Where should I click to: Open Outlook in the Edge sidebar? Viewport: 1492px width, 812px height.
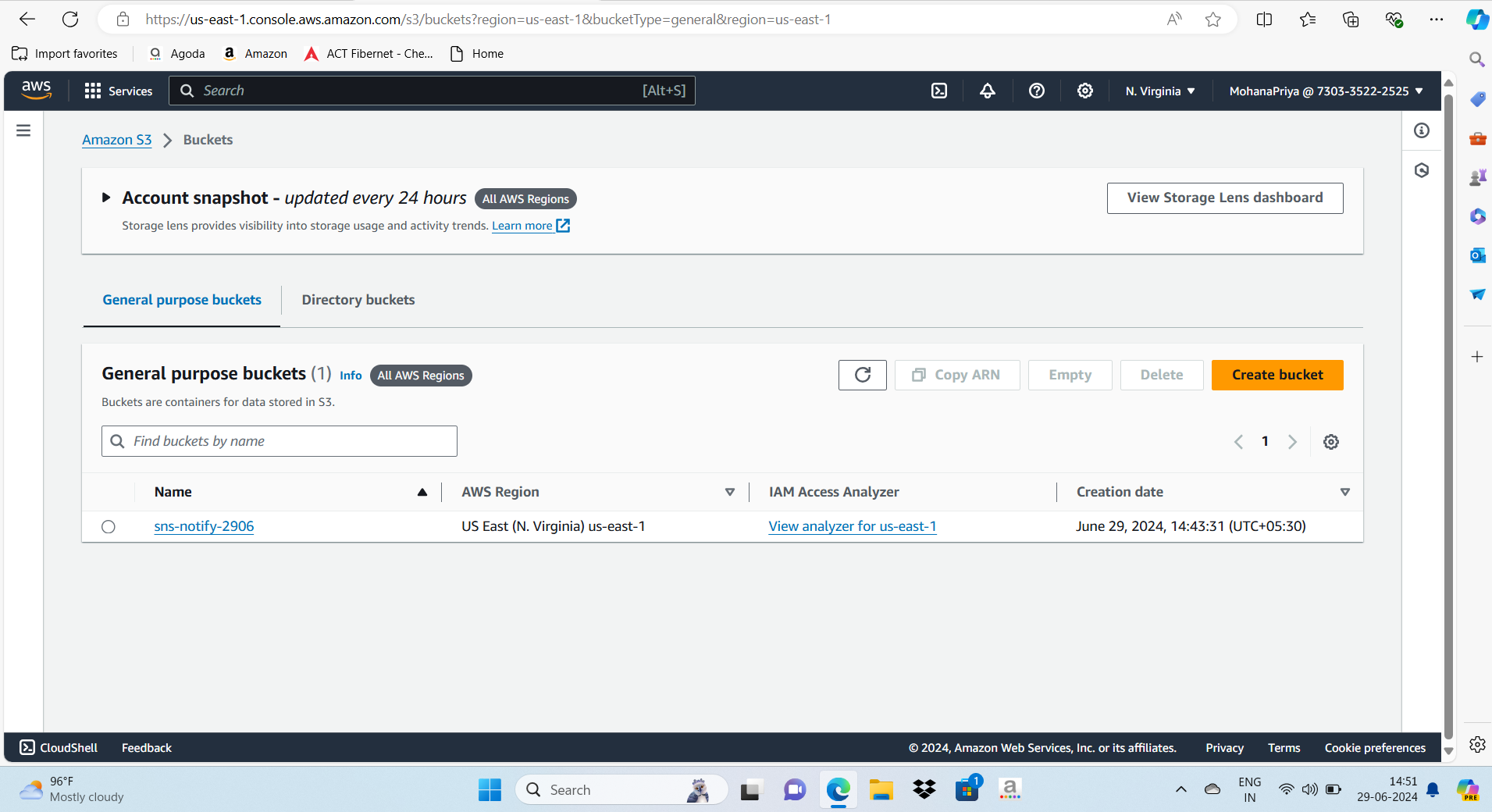point(1477,255)
